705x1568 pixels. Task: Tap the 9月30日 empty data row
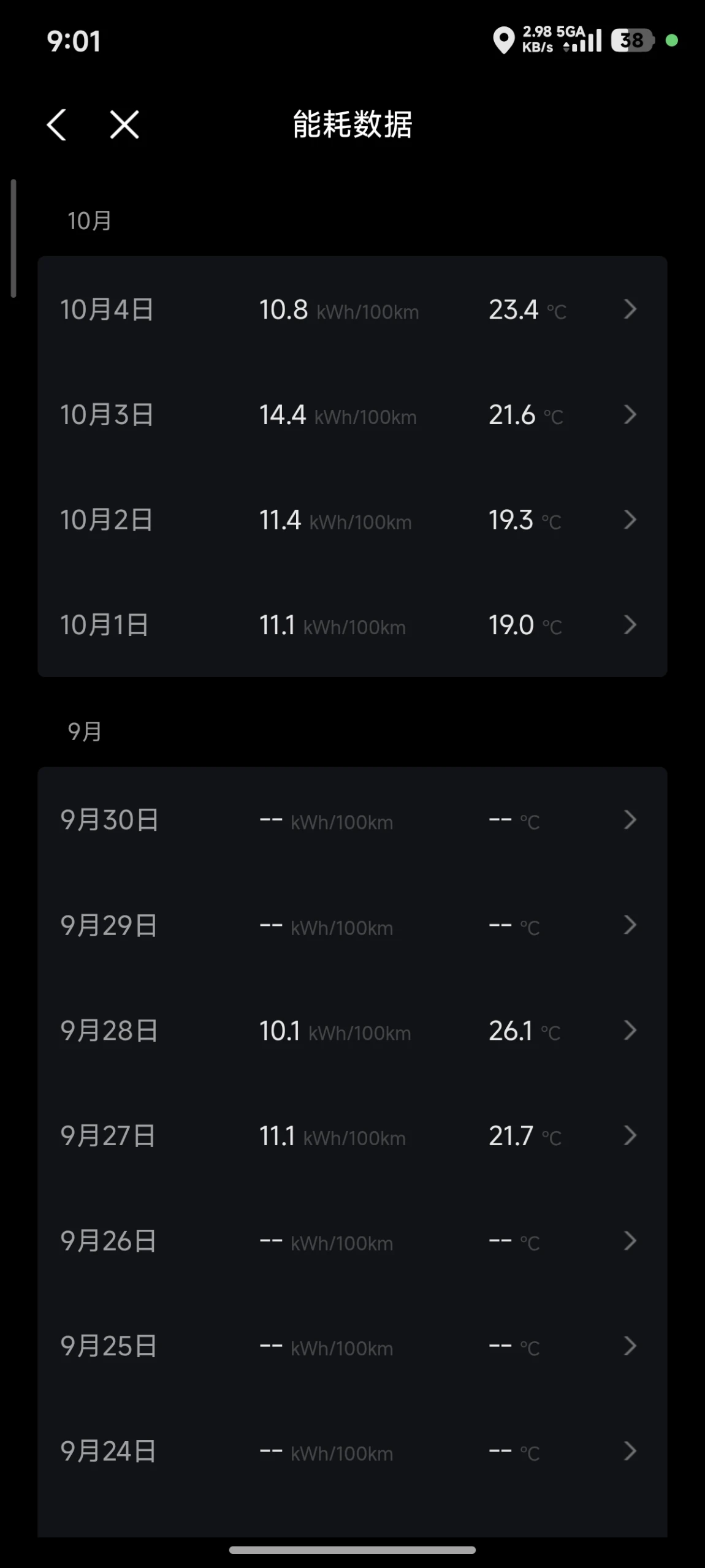click(352, 820)
